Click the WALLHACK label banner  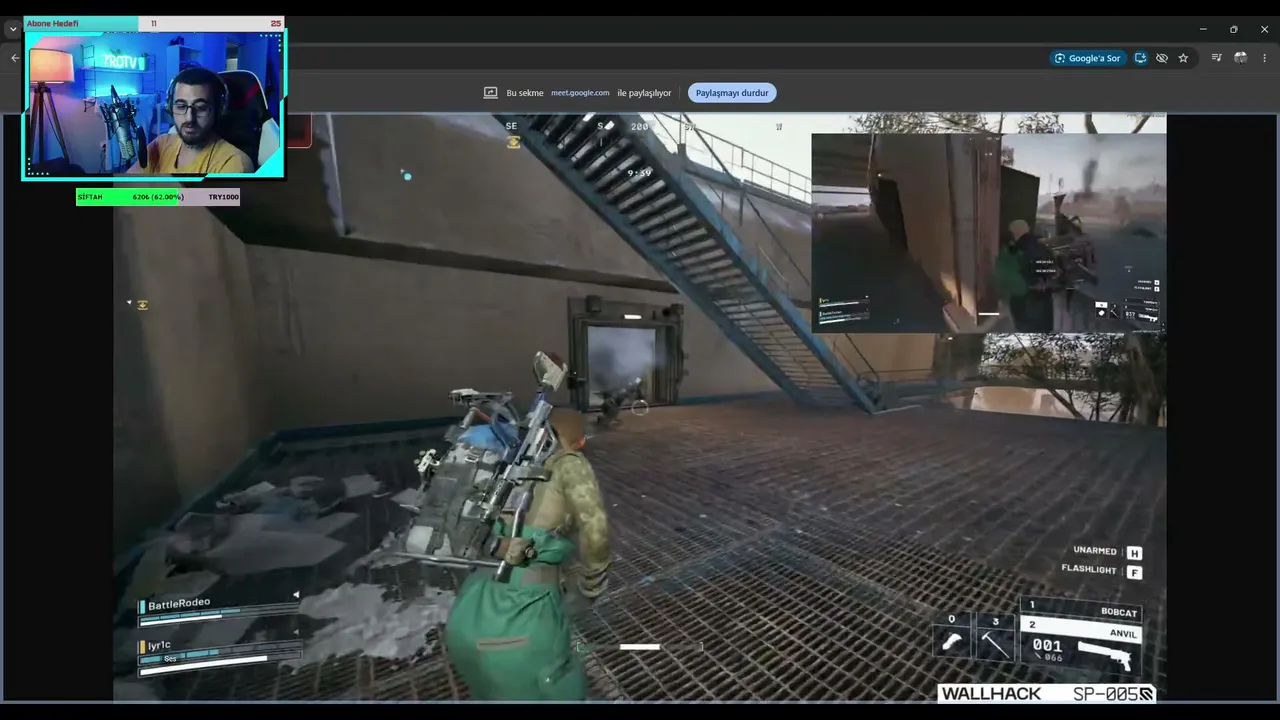pyautogui.click(x=991, y=694)
